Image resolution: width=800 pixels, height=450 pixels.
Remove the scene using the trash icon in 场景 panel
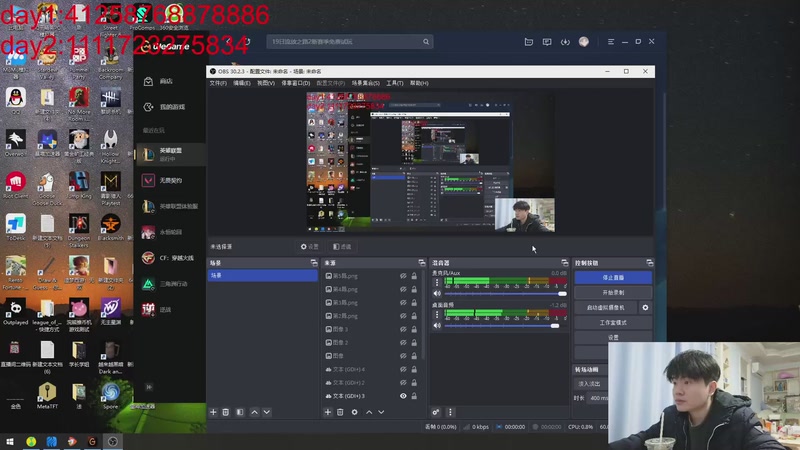pos(226,412)
